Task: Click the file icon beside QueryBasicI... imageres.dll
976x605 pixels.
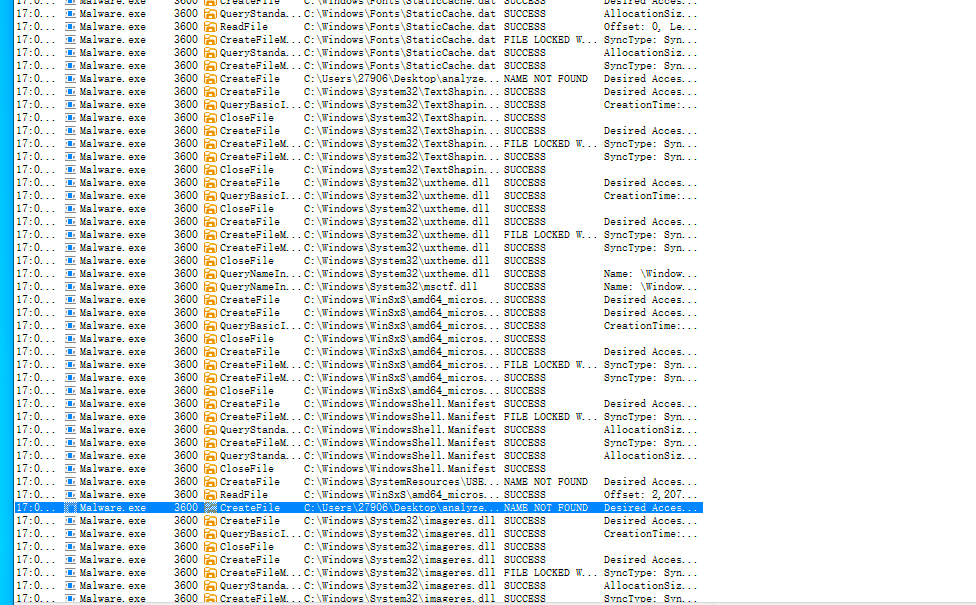Action: coord(210,534)
